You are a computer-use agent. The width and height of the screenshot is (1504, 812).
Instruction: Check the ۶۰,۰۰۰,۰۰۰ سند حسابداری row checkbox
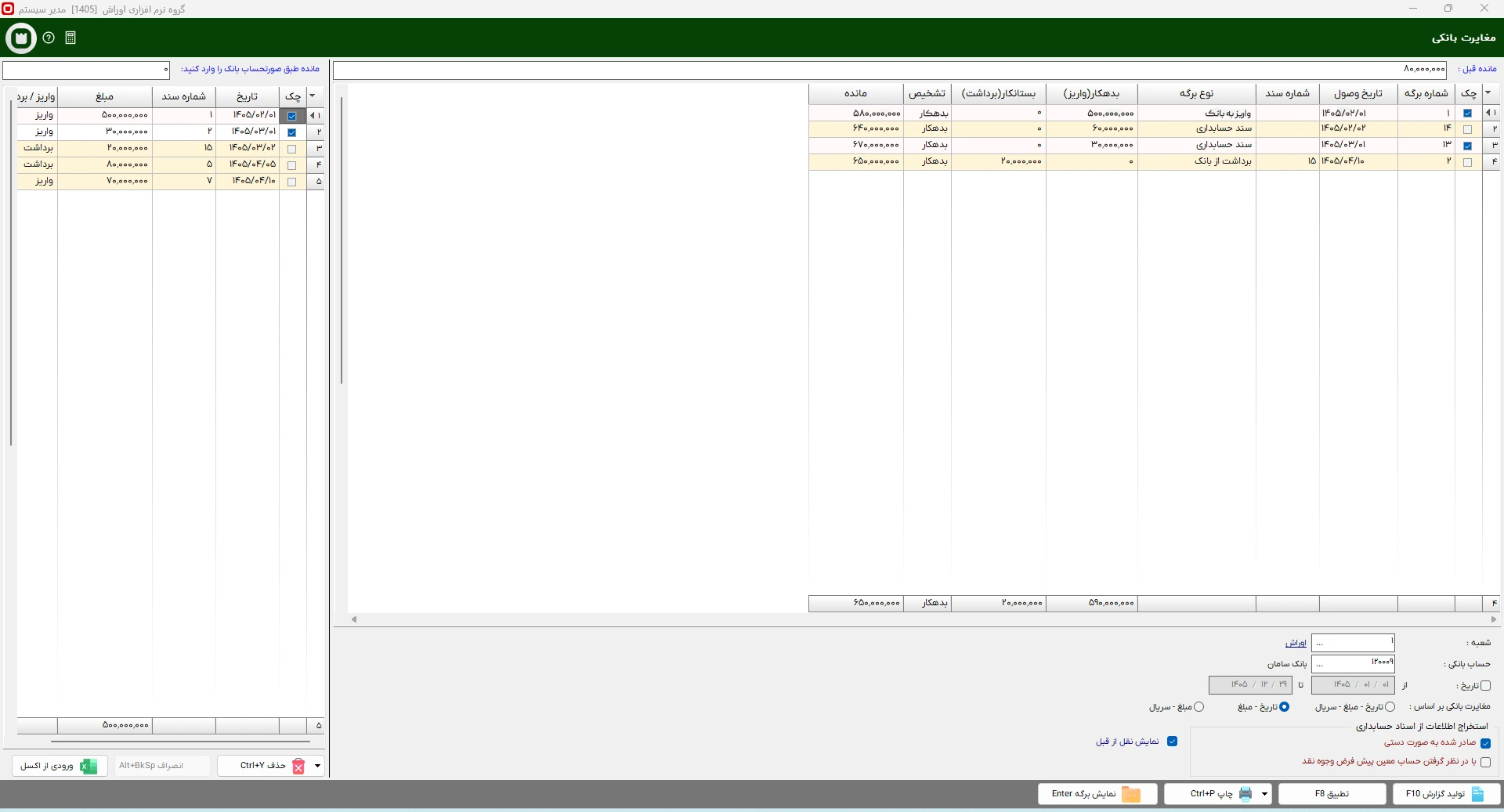point(1467,129)
